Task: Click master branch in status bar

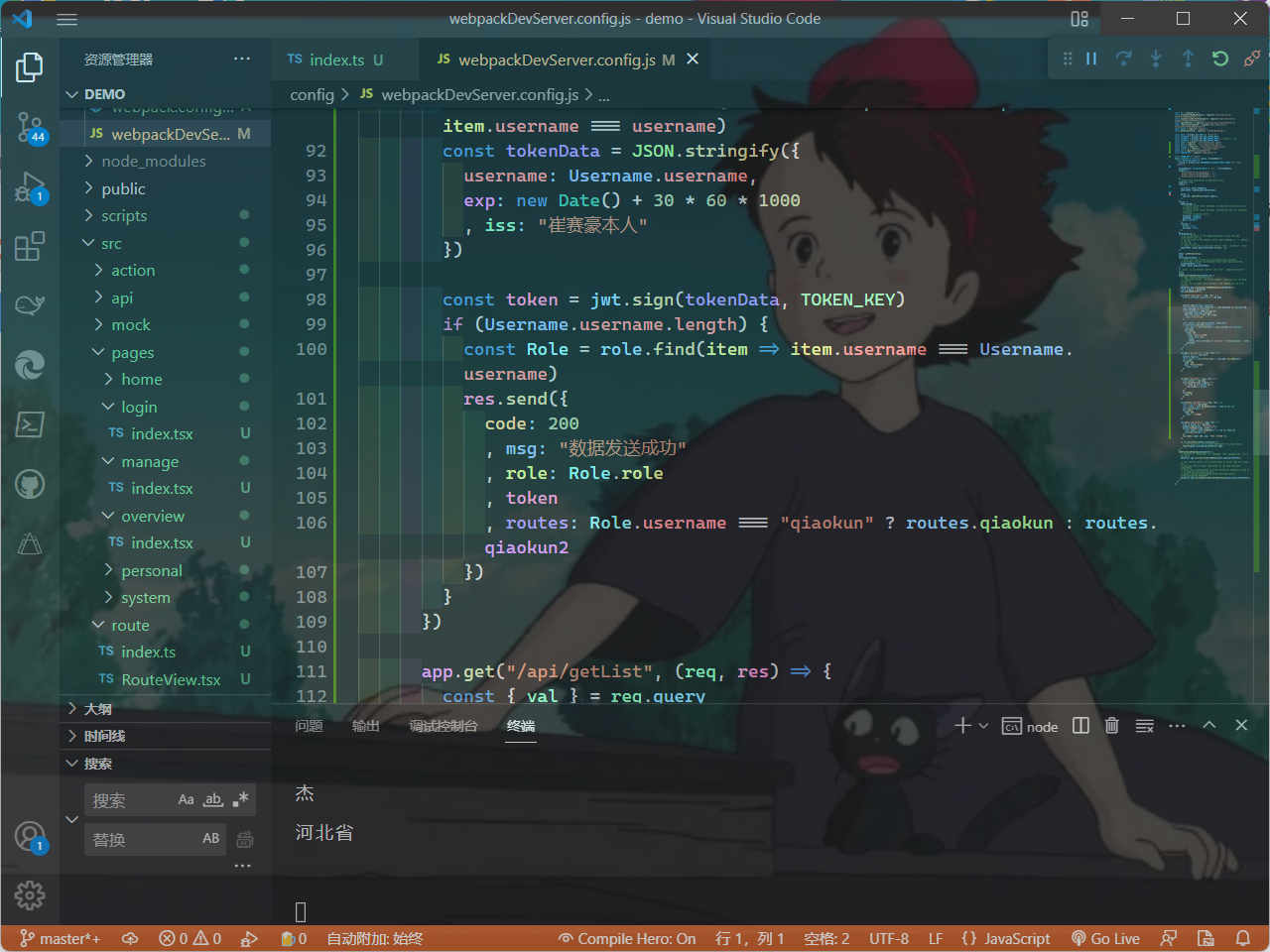Action: click(x=60, y=938)
